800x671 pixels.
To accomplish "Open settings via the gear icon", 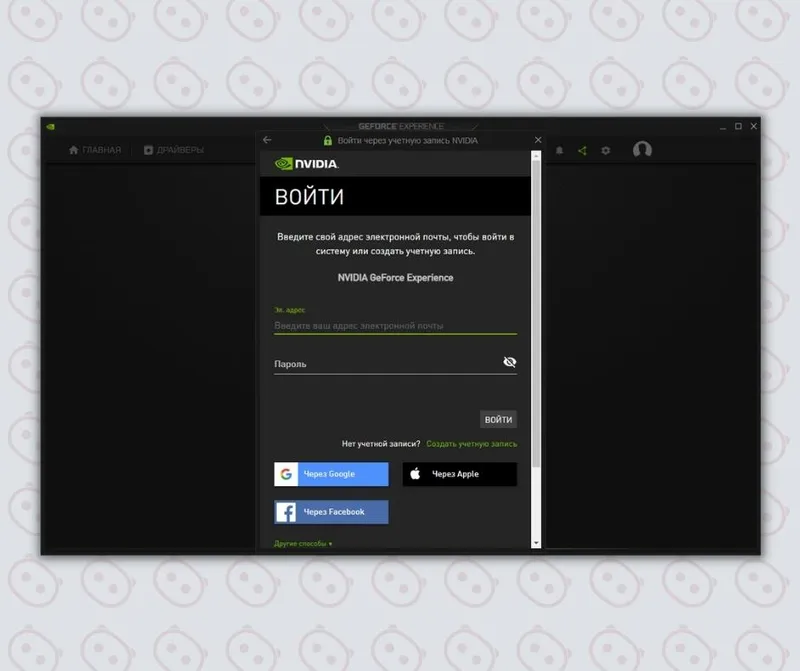I will [x=606, y=151].
